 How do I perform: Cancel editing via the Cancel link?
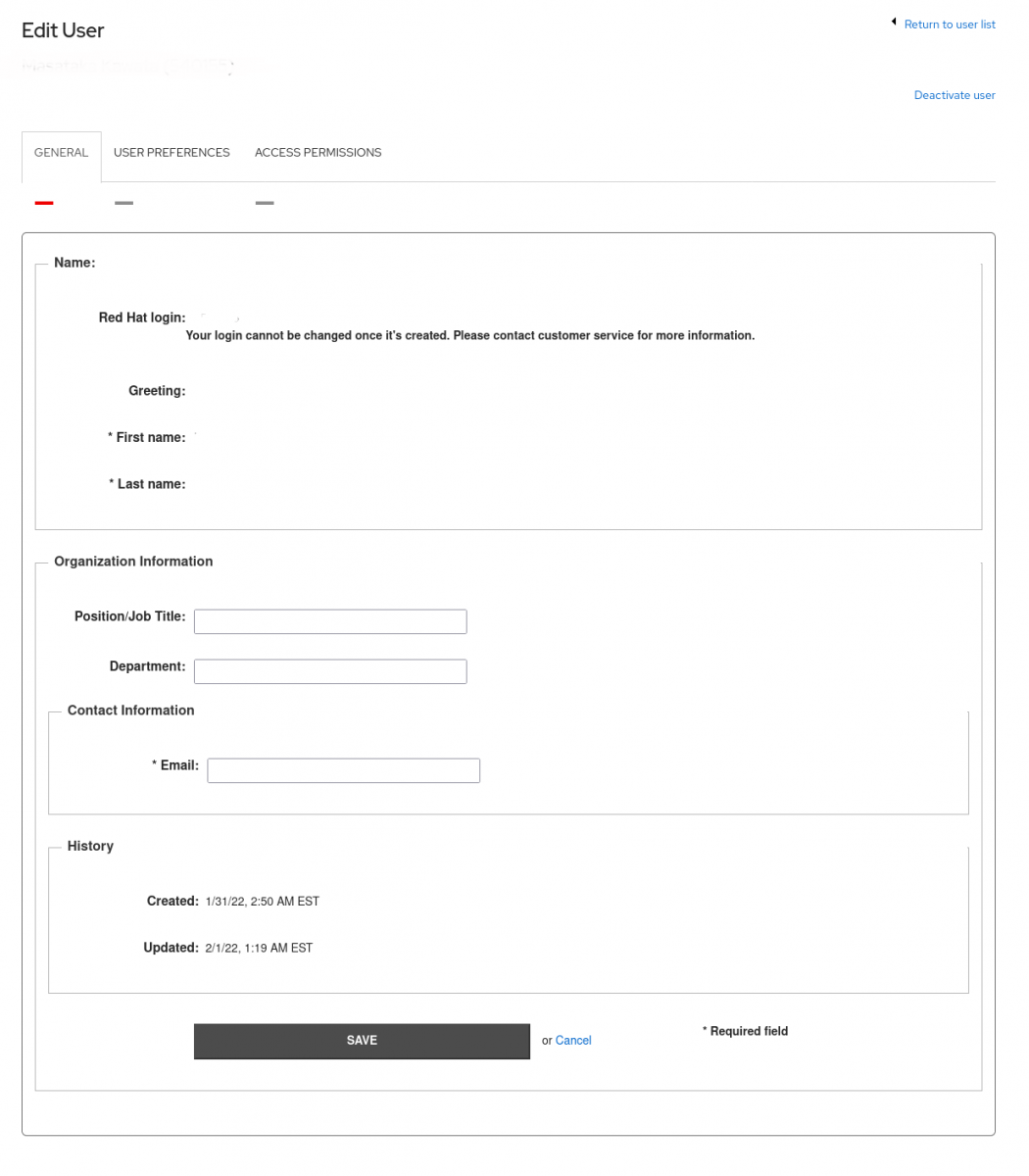pyautogui.click(x=573, y=1041)
